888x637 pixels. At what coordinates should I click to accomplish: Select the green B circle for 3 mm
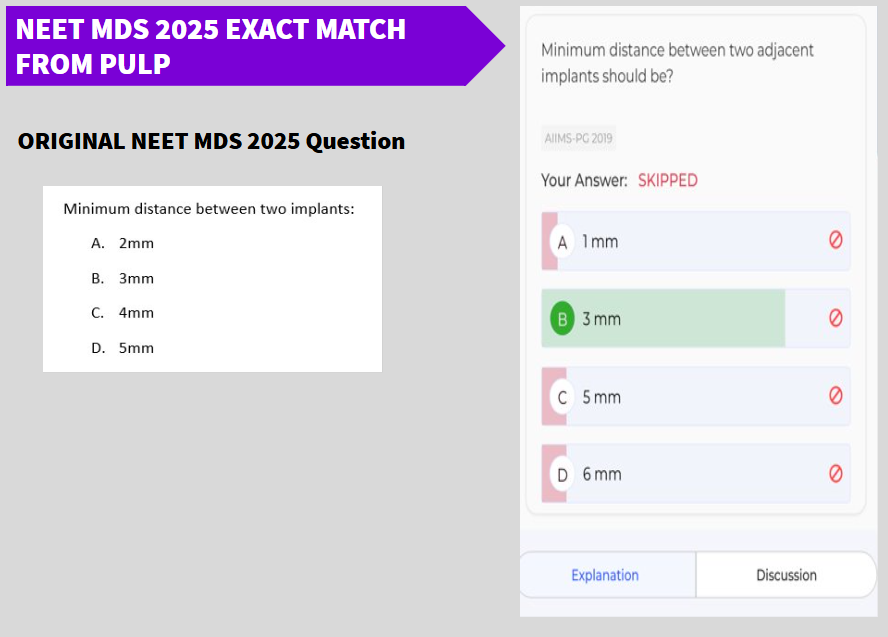point(562,319)
